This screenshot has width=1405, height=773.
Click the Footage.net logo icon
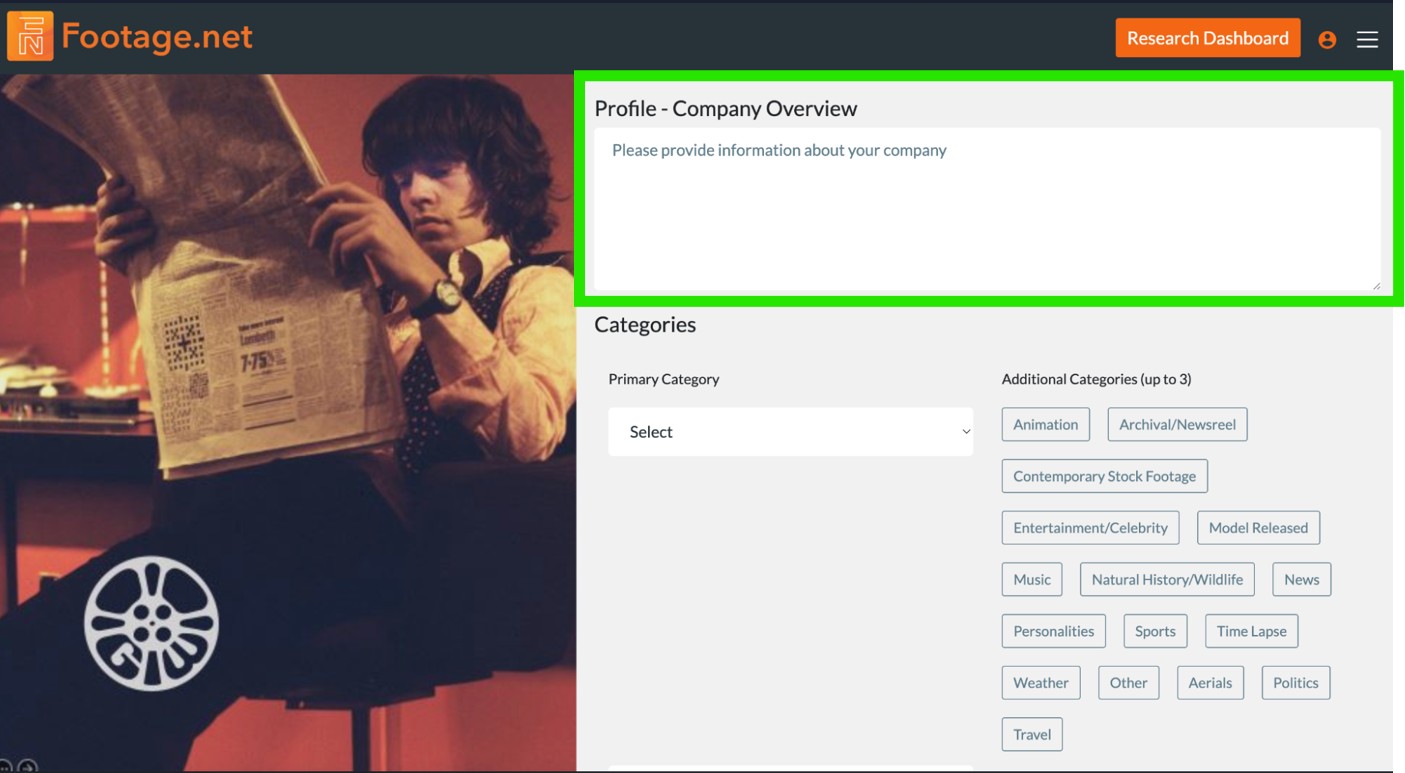point(31,37)
